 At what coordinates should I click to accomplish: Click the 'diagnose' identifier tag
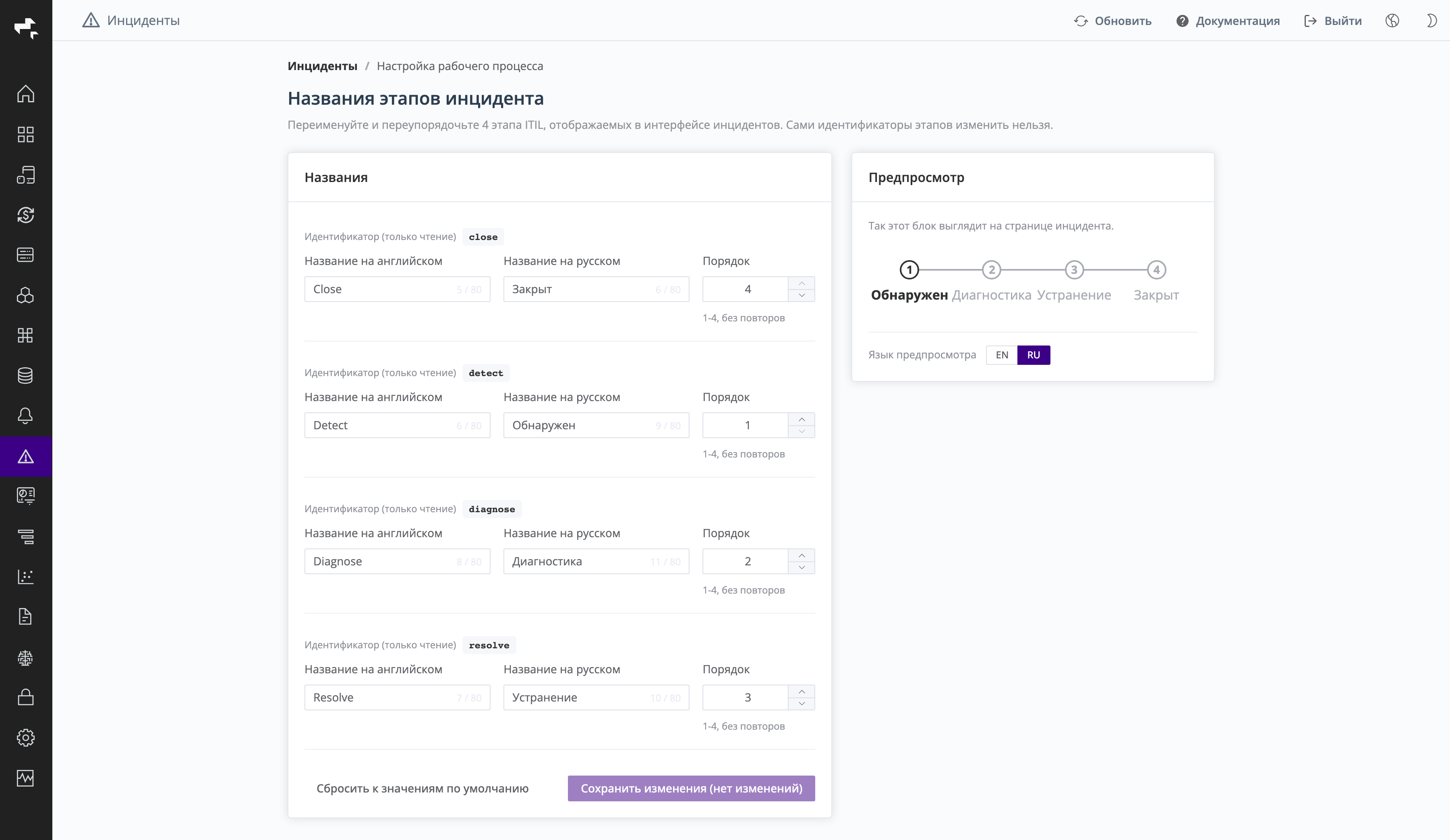coord(492,509)
